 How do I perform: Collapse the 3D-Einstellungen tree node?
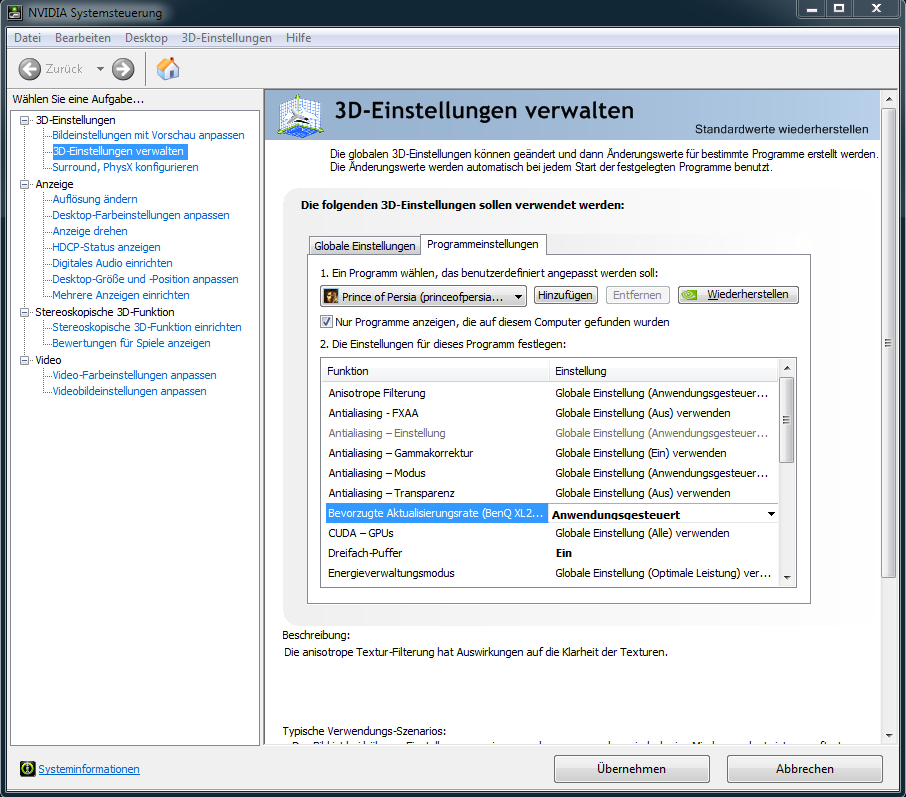(x=25, y=120)
